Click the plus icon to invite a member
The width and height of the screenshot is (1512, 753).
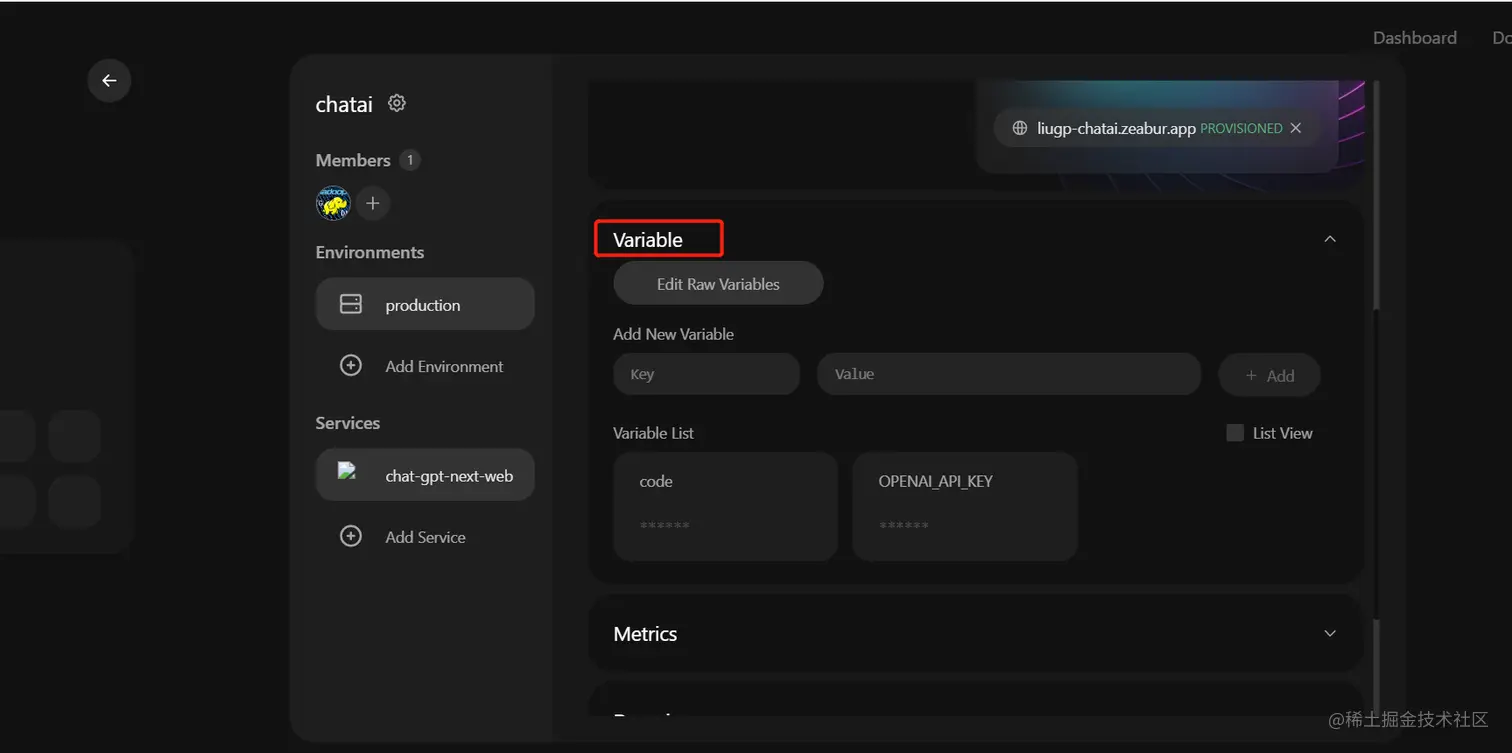pyautogui.click(x=373, y=203)
